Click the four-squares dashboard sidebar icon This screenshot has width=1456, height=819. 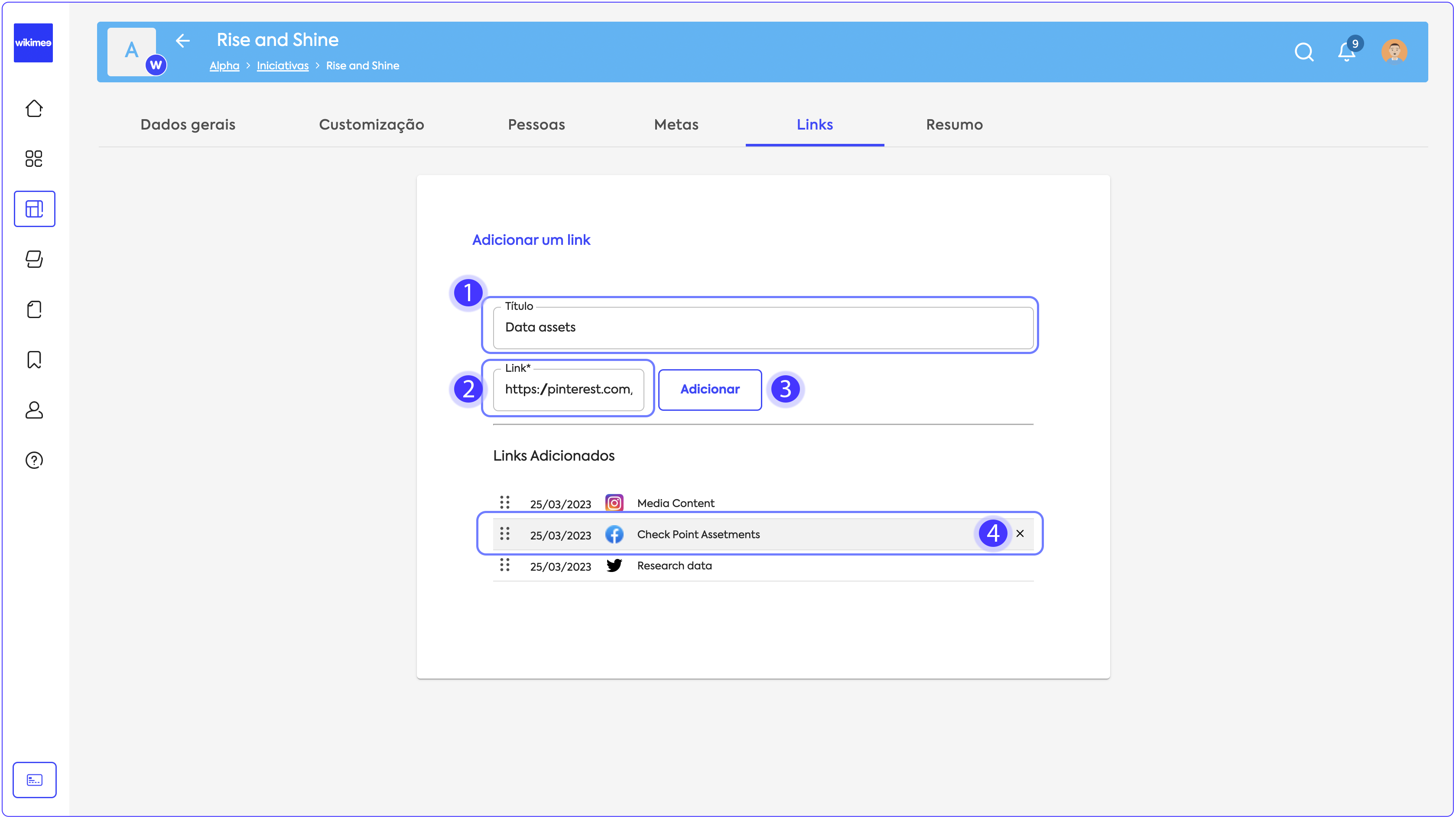(34, 159)
